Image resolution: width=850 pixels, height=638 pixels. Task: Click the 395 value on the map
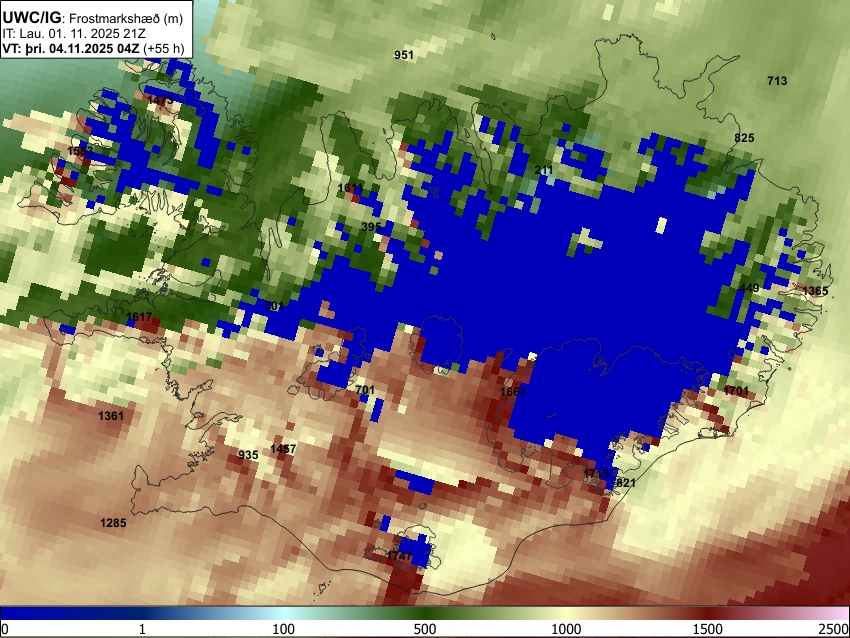[x=371, y=227]
